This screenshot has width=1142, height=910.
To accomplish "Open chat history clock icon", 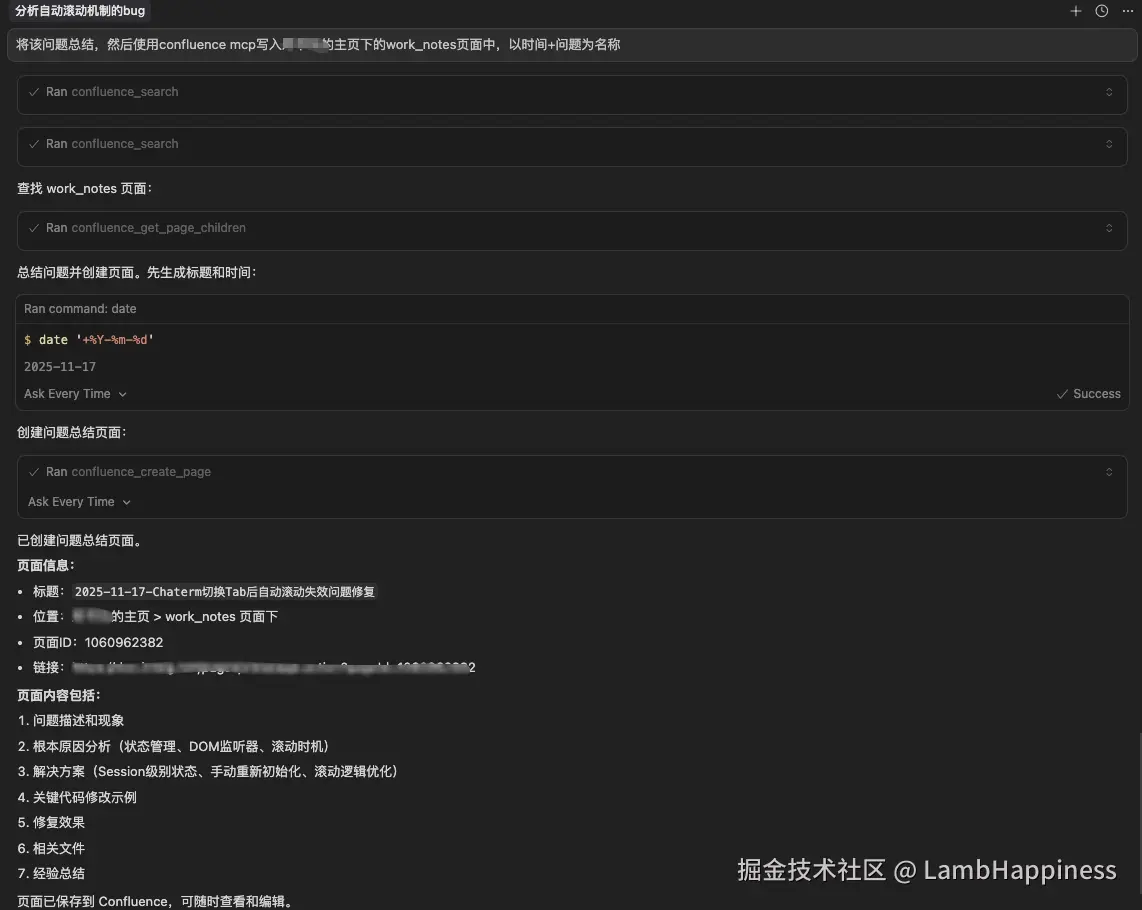I will point(1102,11).
